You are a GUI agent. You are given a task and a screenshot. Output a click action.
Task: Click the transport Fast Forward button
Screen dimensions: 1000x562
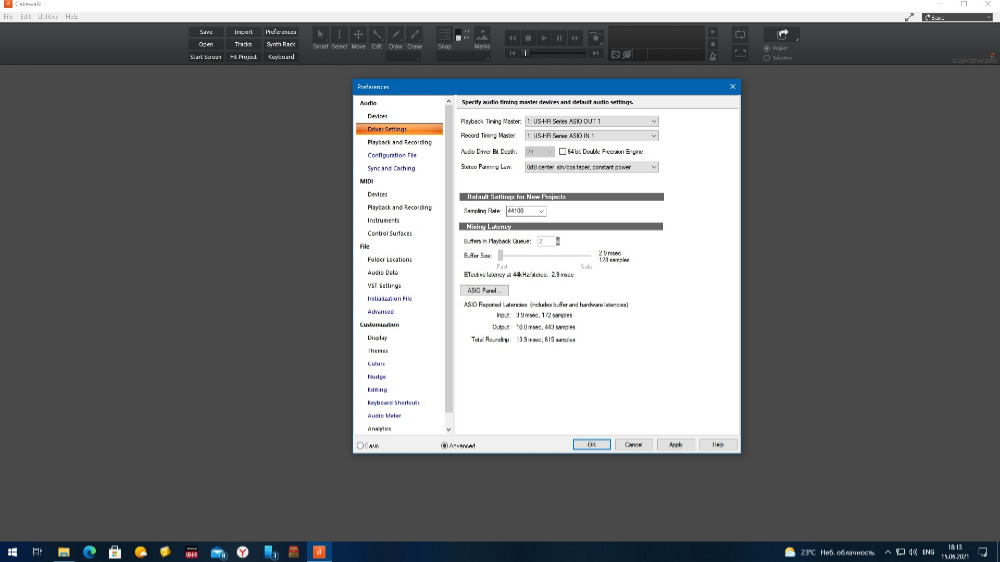(575, 38)
